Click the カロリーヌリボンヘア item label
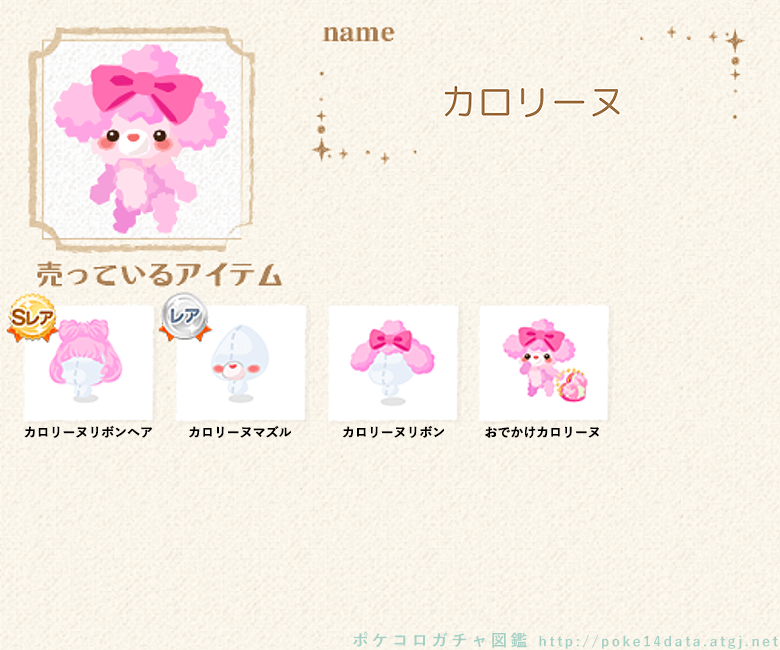 (89, 432)
